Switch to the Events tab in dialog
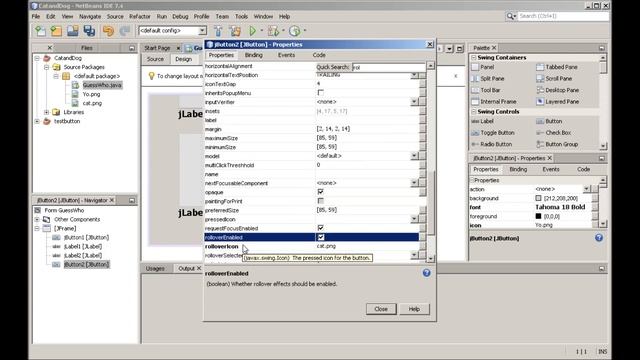Image resolution: width=640 pixels, height=360 pixels. [286, 55]
